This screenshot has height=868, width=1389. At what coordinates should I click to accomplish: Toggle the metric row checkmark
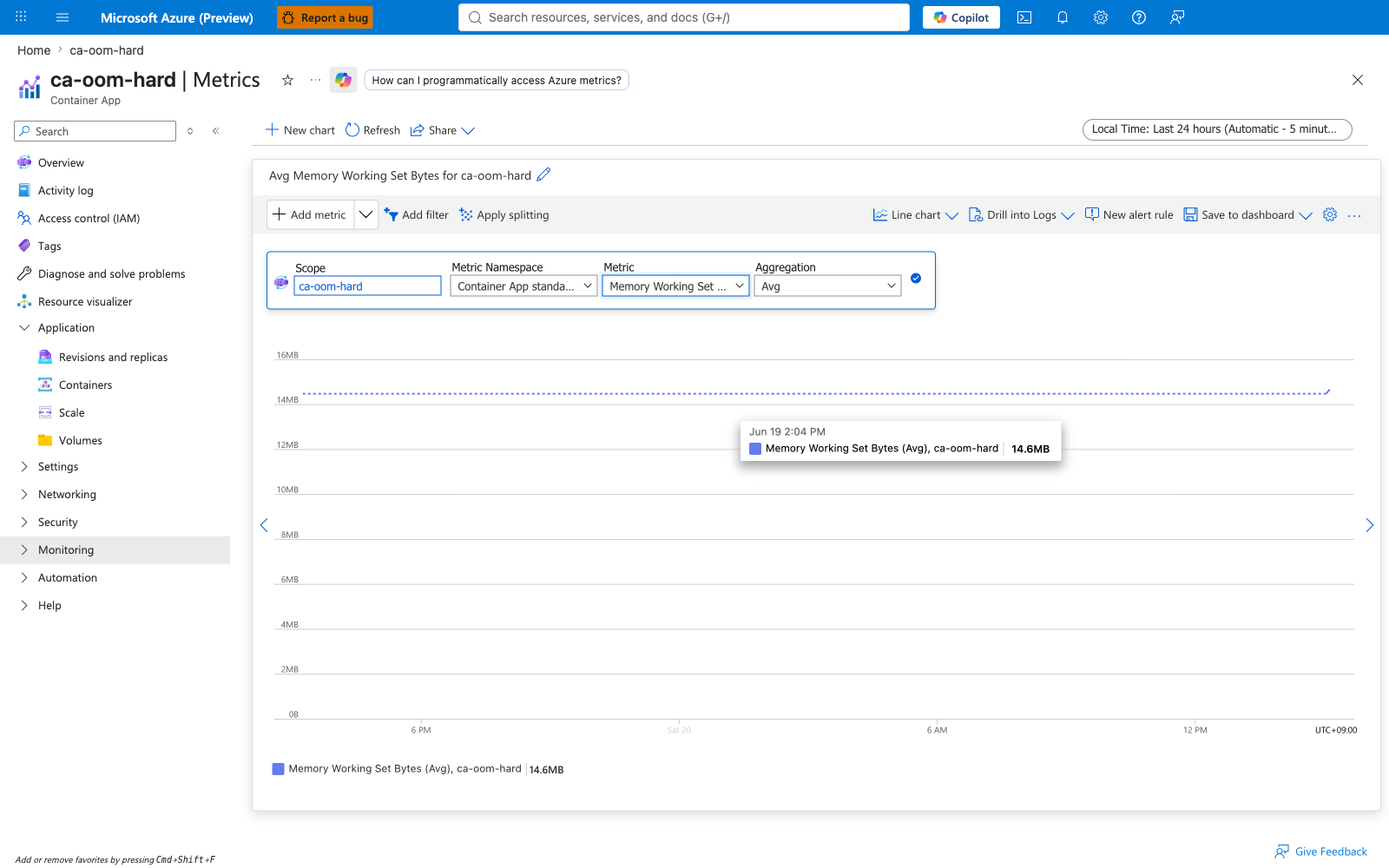pyautogui.click(x=916, y=279)
